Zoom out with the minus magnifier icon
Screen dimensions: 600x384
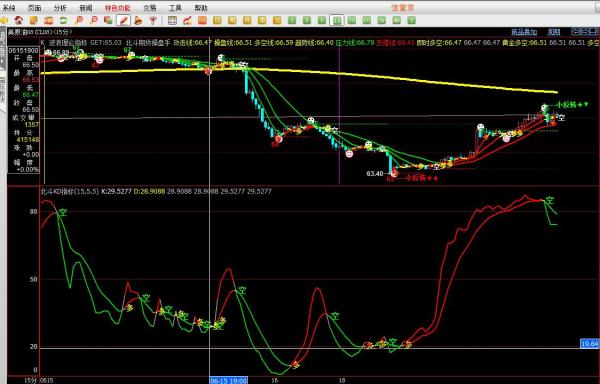tap(93, 20)
